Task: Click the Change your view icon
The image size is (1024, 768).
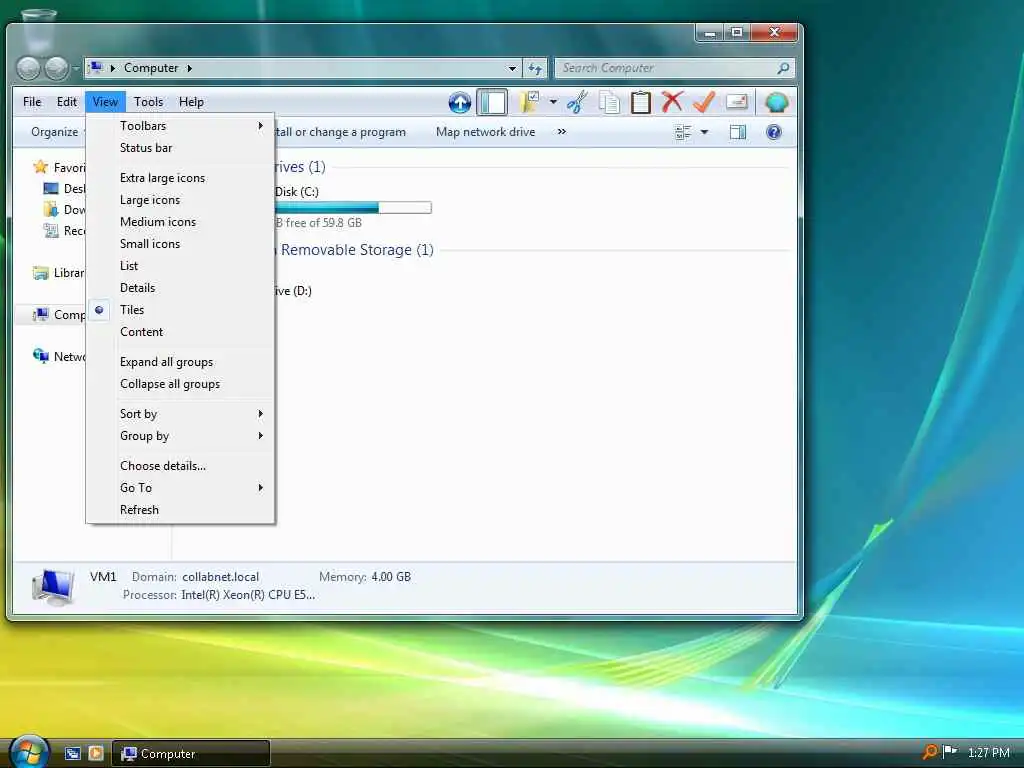Action: coord(683,132)
